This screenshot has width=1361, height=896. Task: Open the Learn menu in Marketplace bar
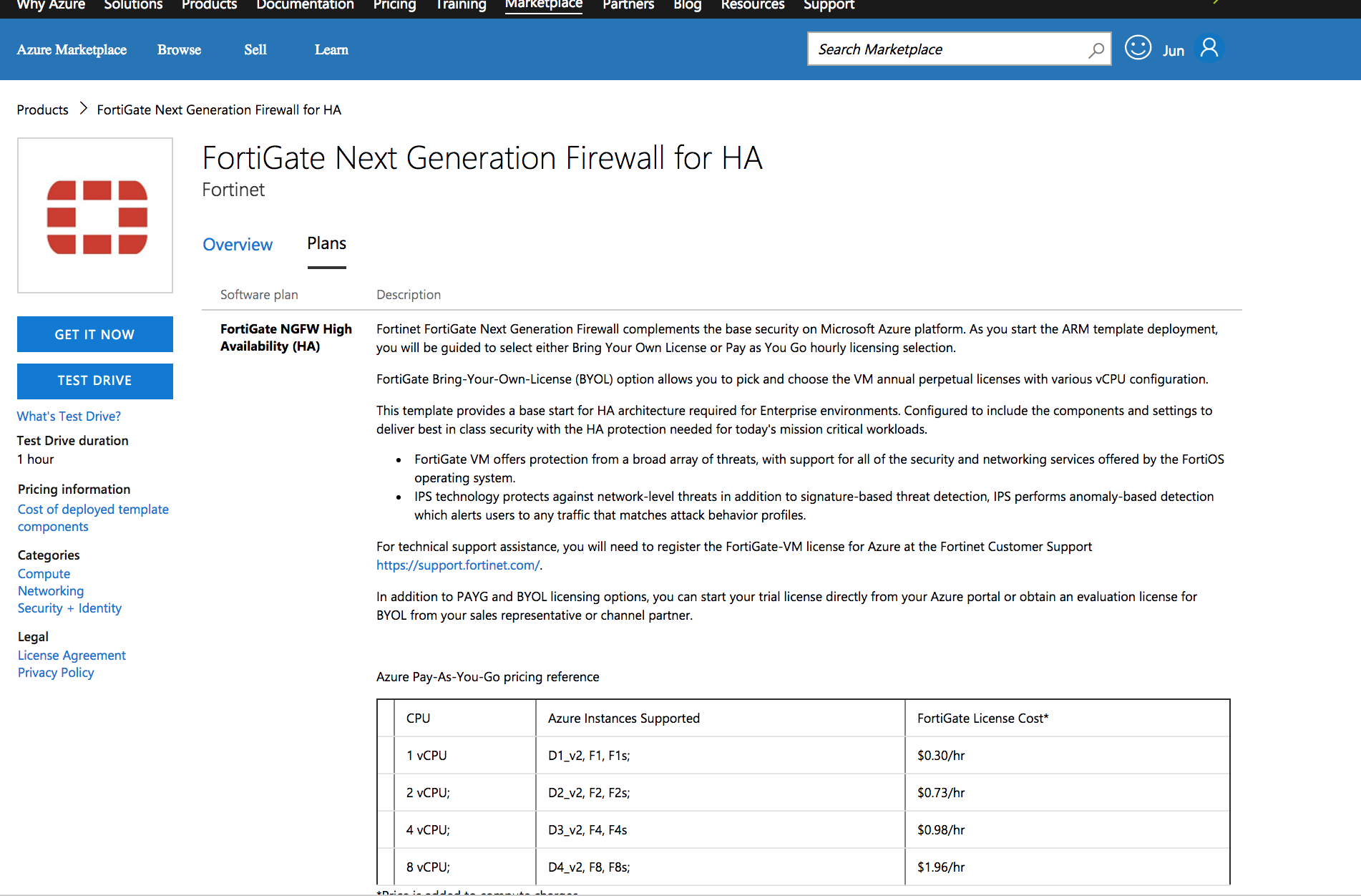[x=331, y=49]
